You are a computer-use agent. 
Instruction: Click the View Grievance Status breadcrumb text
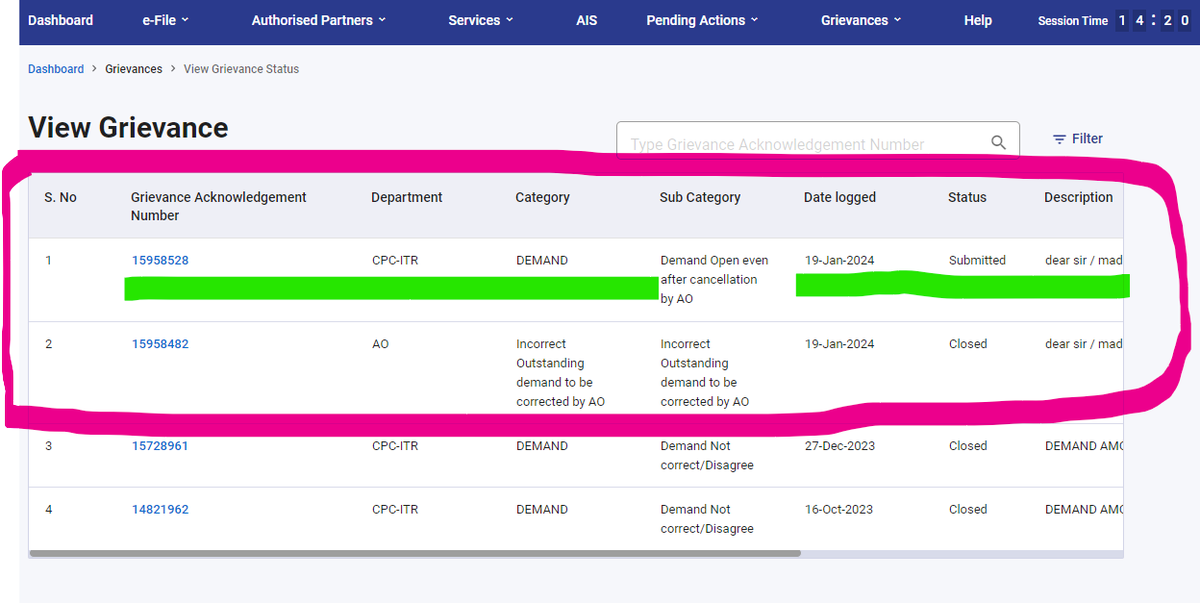coord(241,69)
